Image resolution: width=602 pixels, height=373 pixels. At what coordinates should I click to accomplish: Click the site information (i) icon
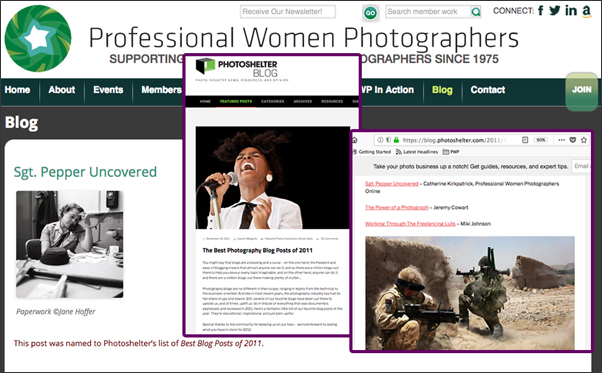pos(380,140)
